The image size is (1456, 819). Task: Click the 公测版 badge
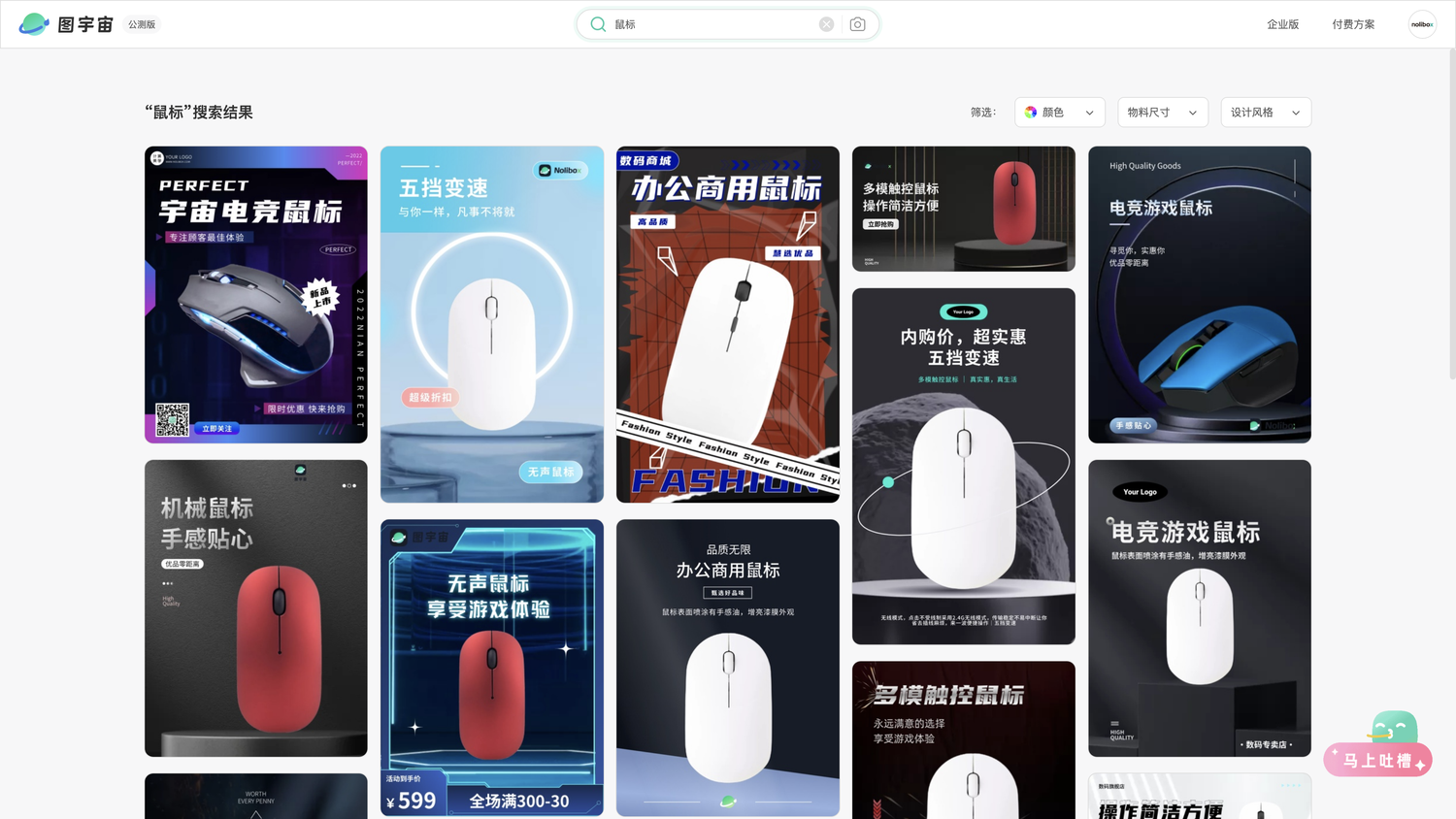pos(142,24)
